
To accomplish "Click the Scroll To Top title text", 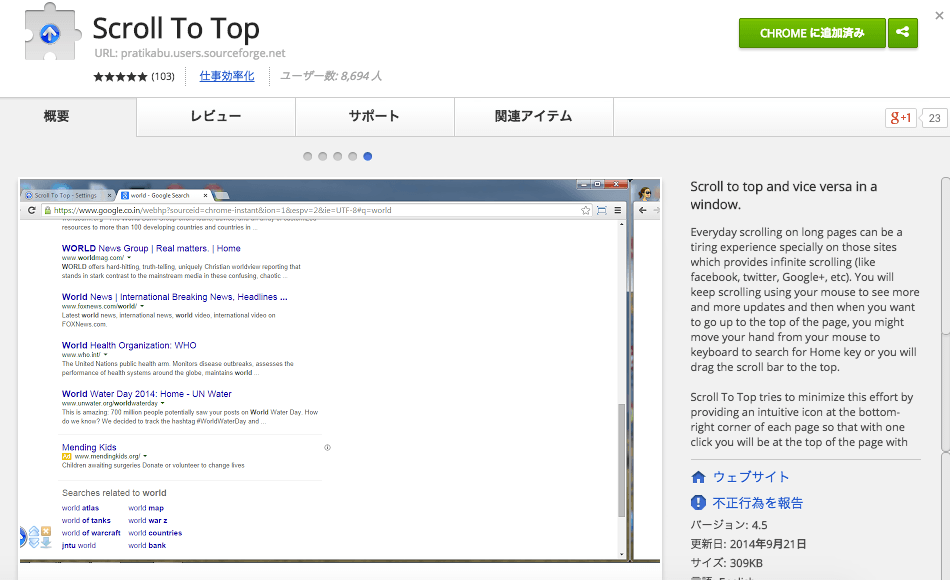I will click(x=176, y=28).
